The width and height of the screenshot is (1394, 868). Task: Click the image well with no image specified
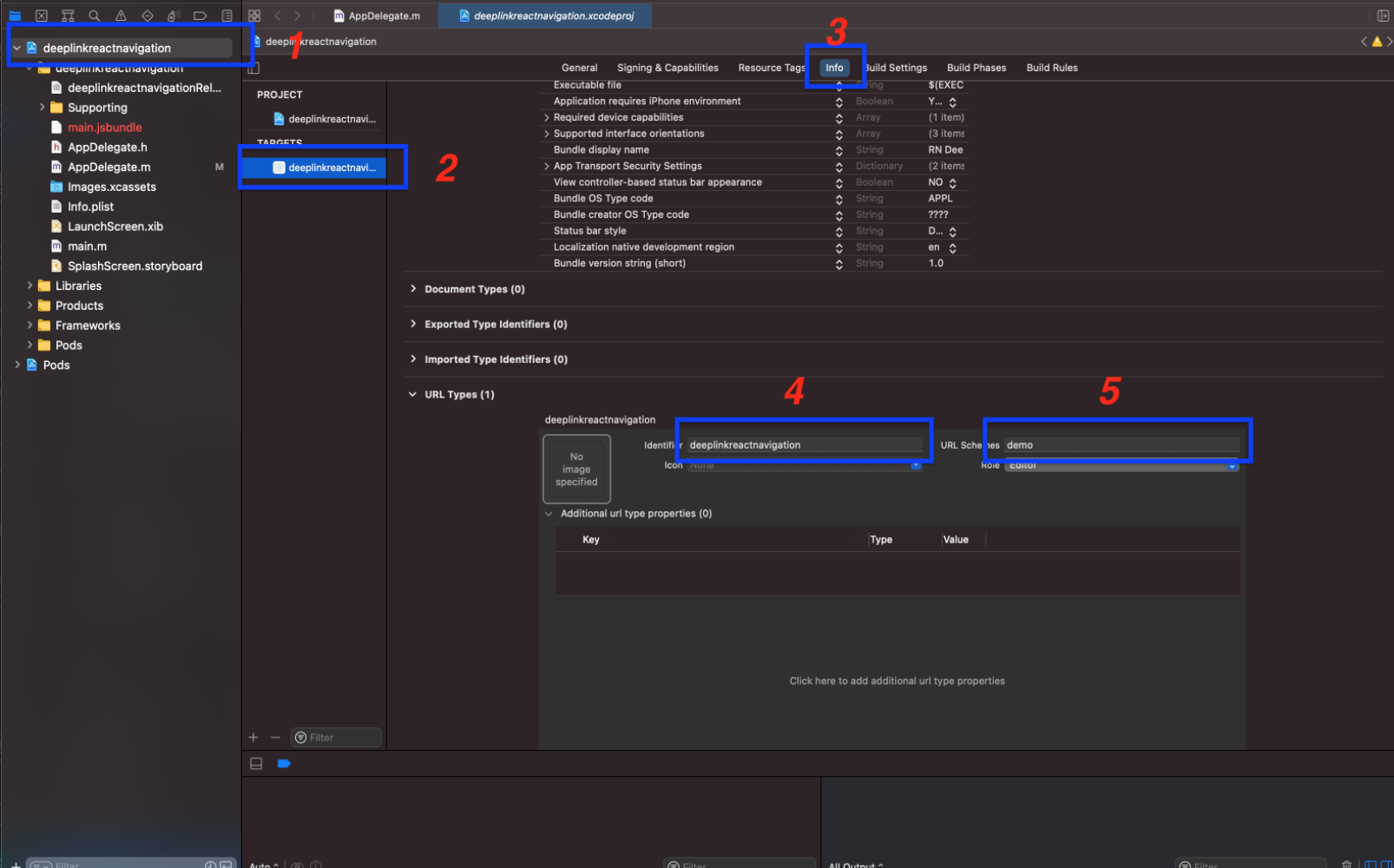coord(576,470)
